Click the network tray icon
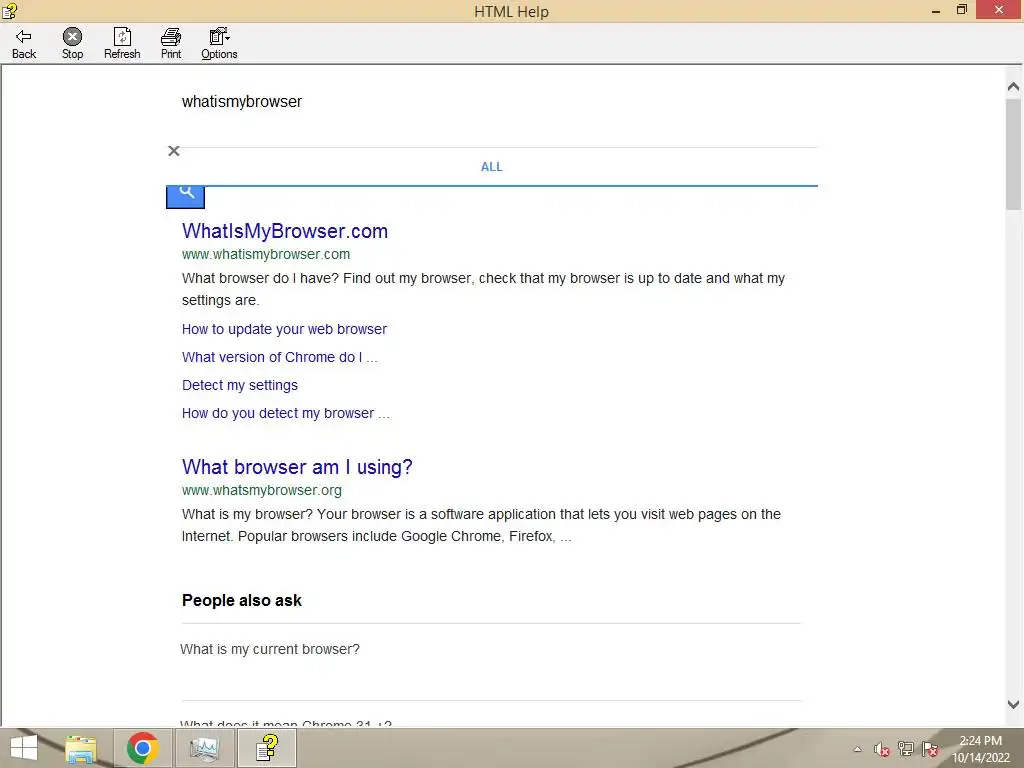Viewport: 1024px width, 768px height. tap(905, 749)
